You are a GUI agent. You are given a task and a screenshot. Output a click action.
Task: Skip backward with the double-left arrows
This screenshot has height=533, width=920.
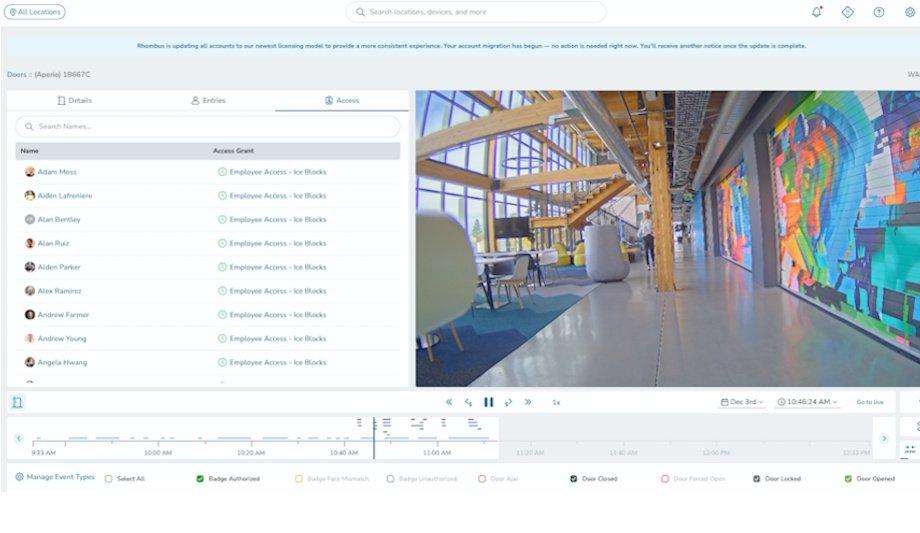(448, 402)
